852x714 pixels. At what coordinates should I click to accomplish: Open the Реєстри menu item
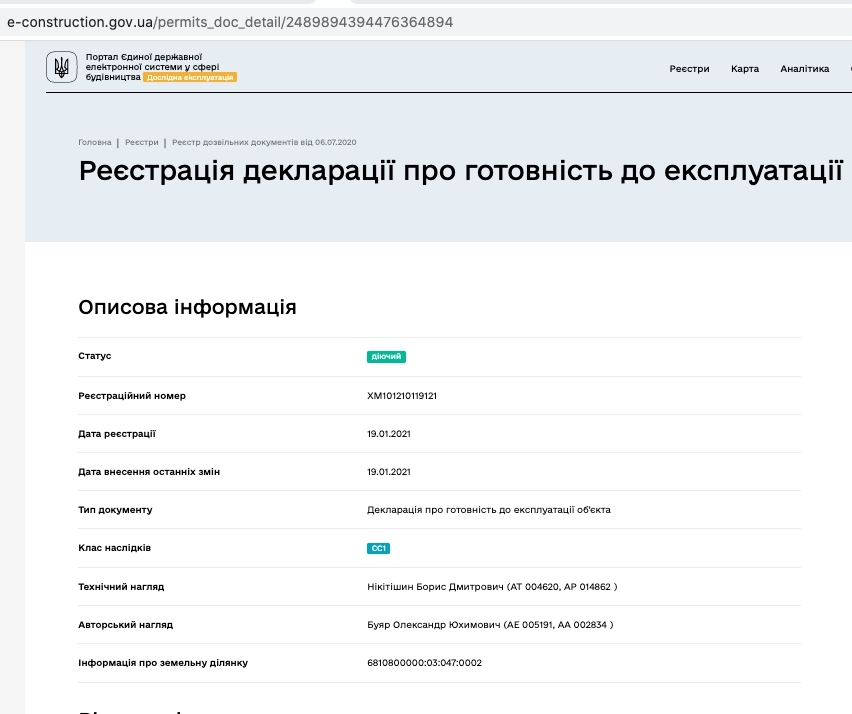coord(689,68)
